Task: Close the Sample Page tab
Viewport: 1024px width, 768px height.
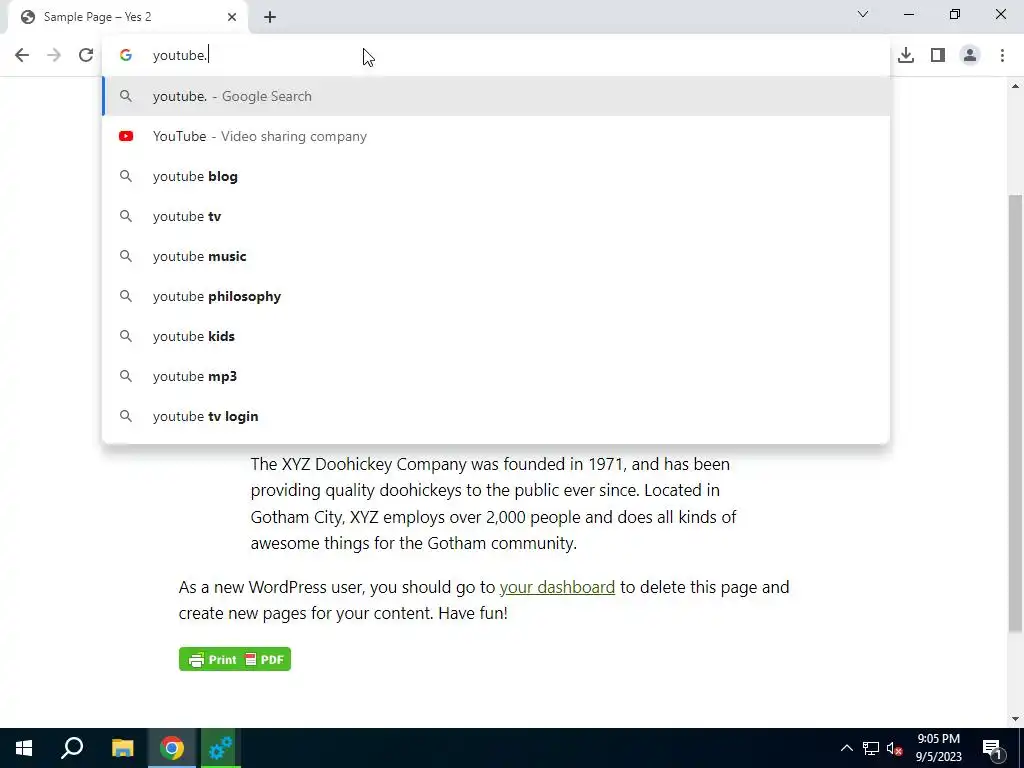Action: point(232,17)
